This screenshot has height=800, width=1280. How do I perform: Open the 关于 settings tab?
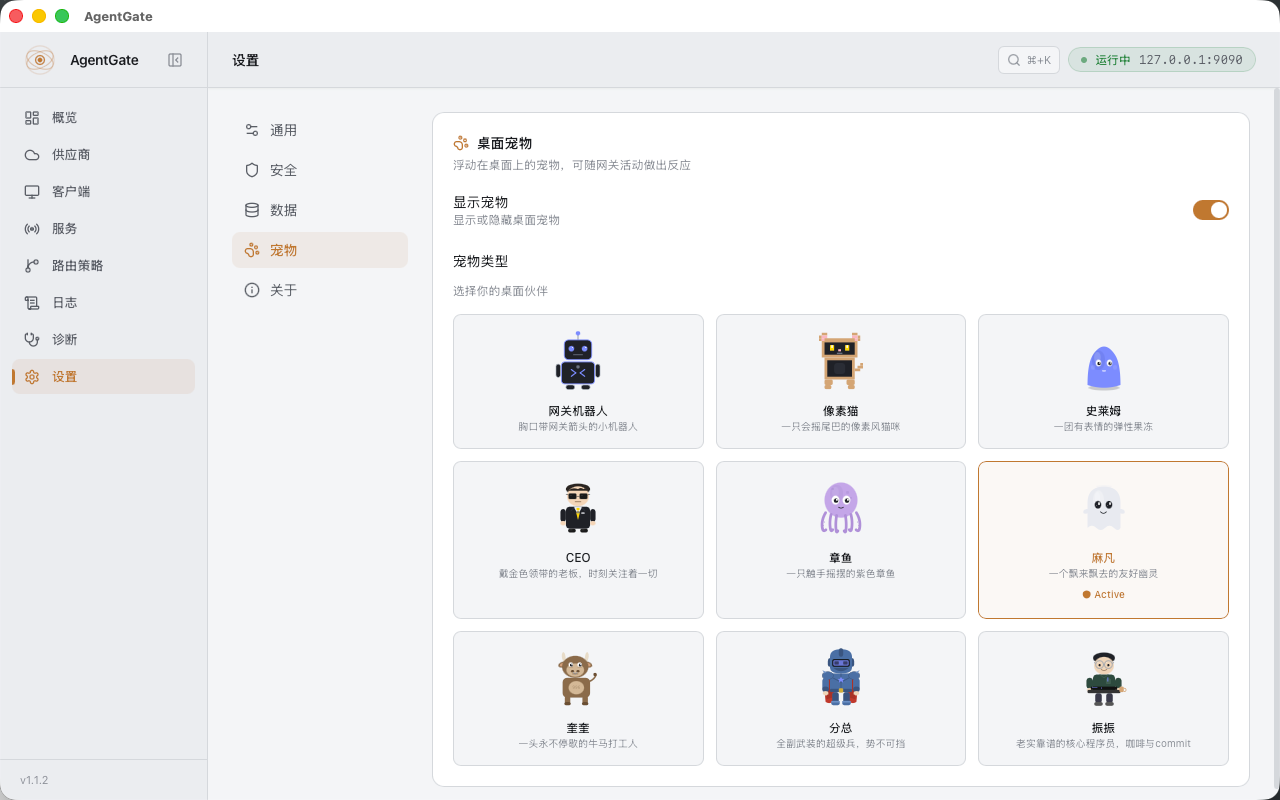[320, 290]
